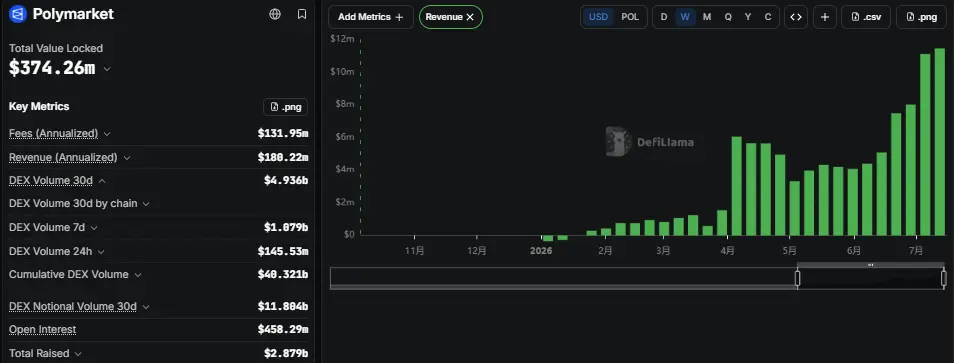Viewport: 954px width, 363px height.
Task: Select monthly (M) interval
Action: [x=707, y=17]
